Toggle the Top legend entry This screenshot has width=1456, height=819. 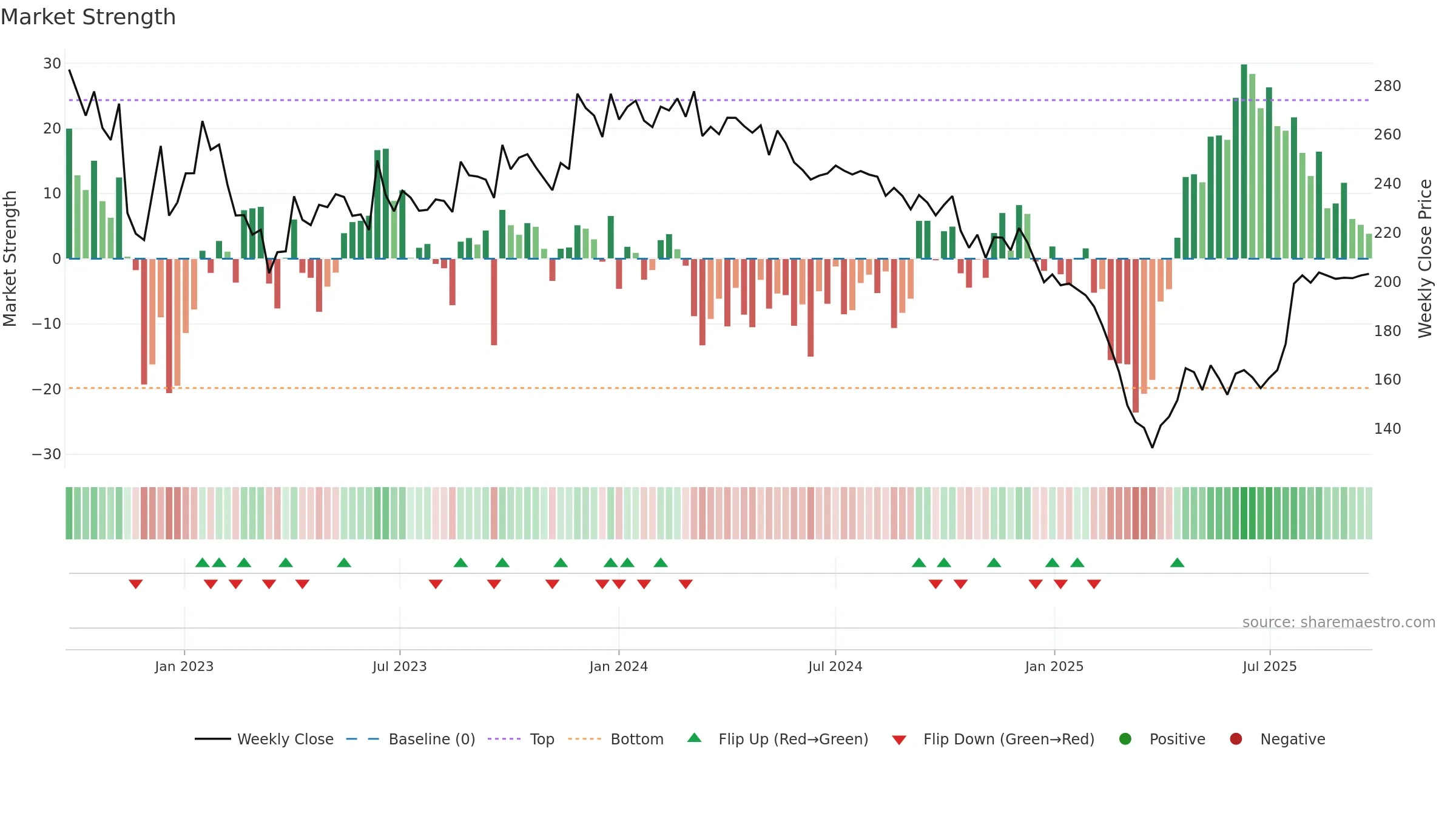point(521,739)
